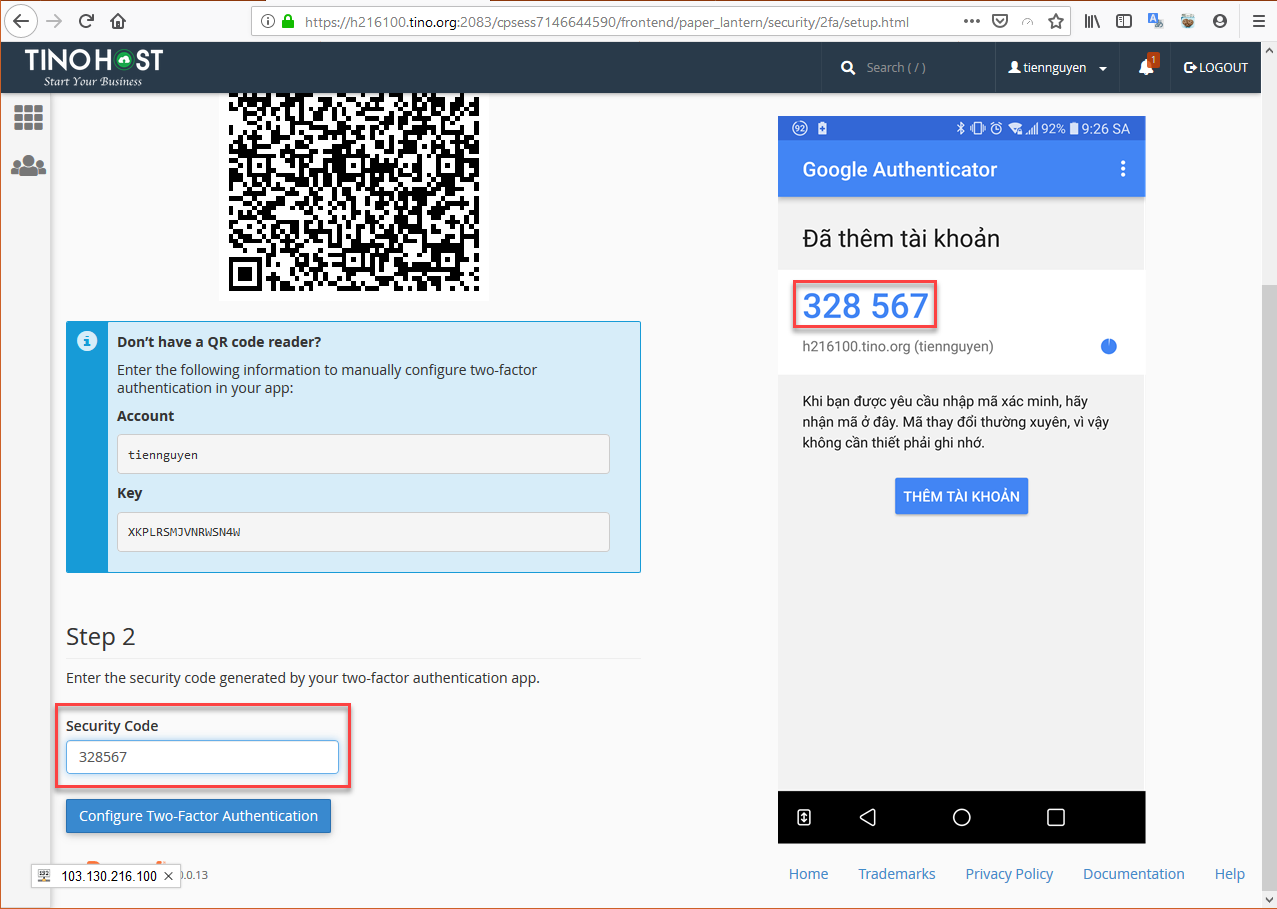
Task: Click the h216100.tino.org (tiennguyen) account text
Action: [x=898, y=347]
